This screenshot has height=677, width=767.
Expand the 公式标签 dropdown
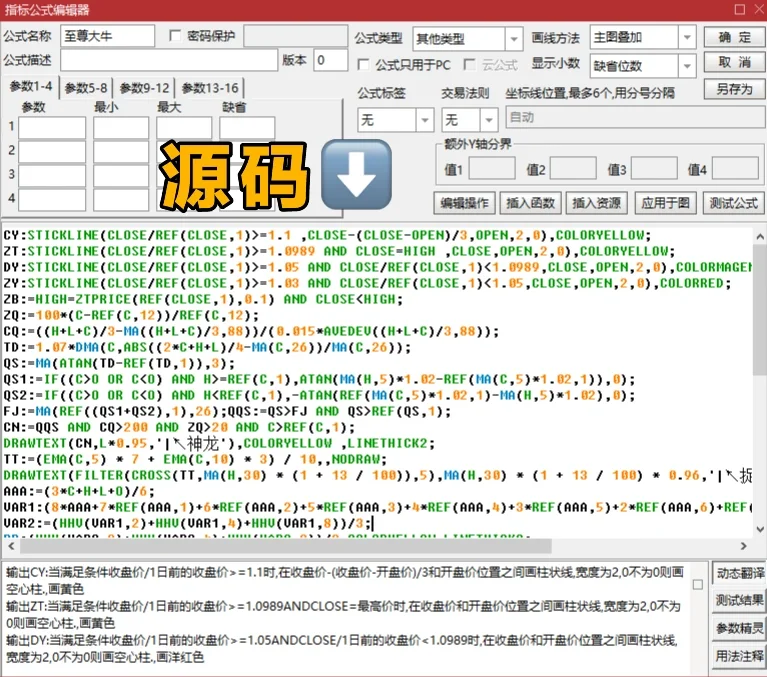pos(425,120)
